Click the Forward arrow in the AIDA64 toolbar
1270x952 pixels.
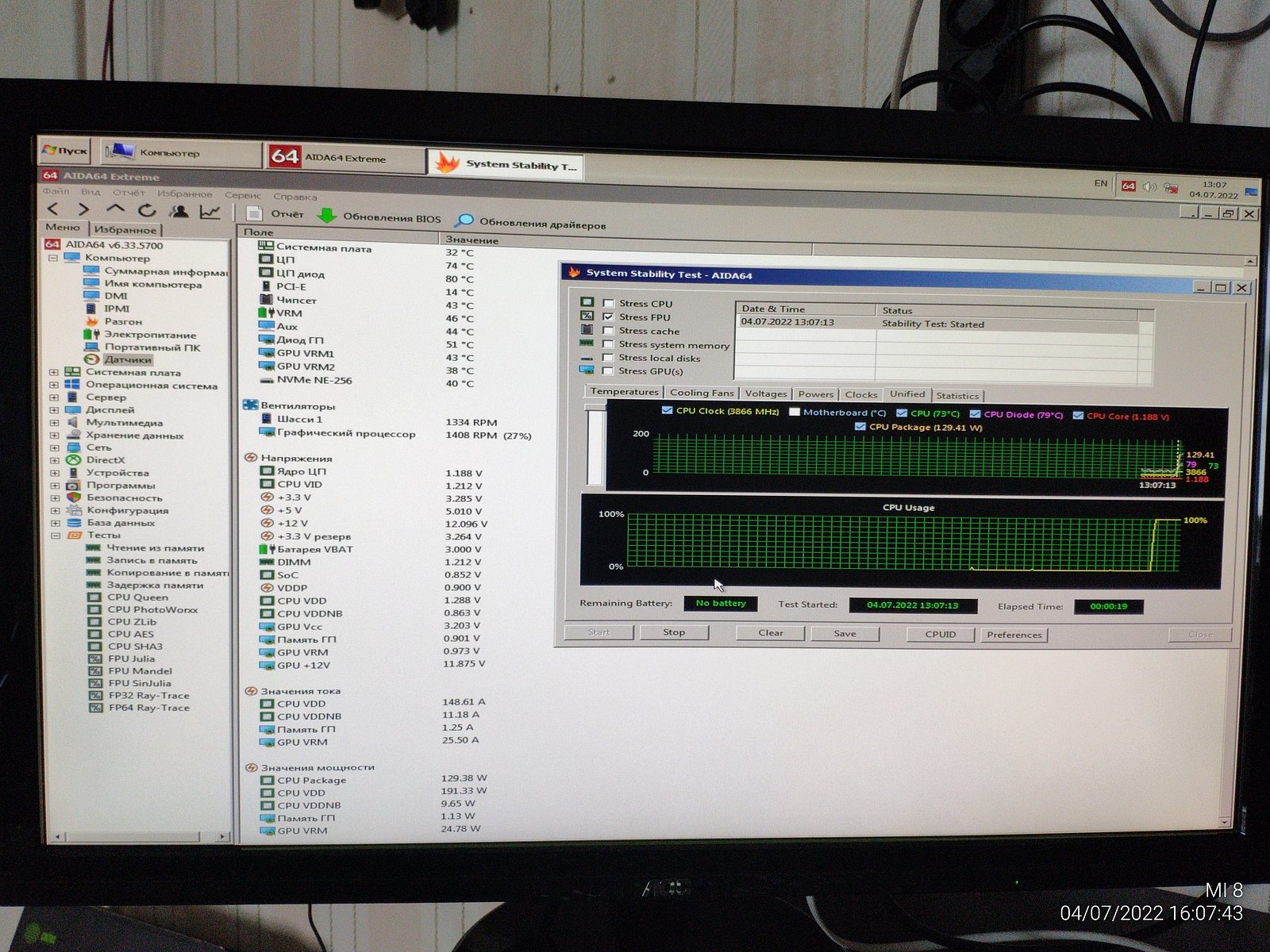click(x=83, y=209)
